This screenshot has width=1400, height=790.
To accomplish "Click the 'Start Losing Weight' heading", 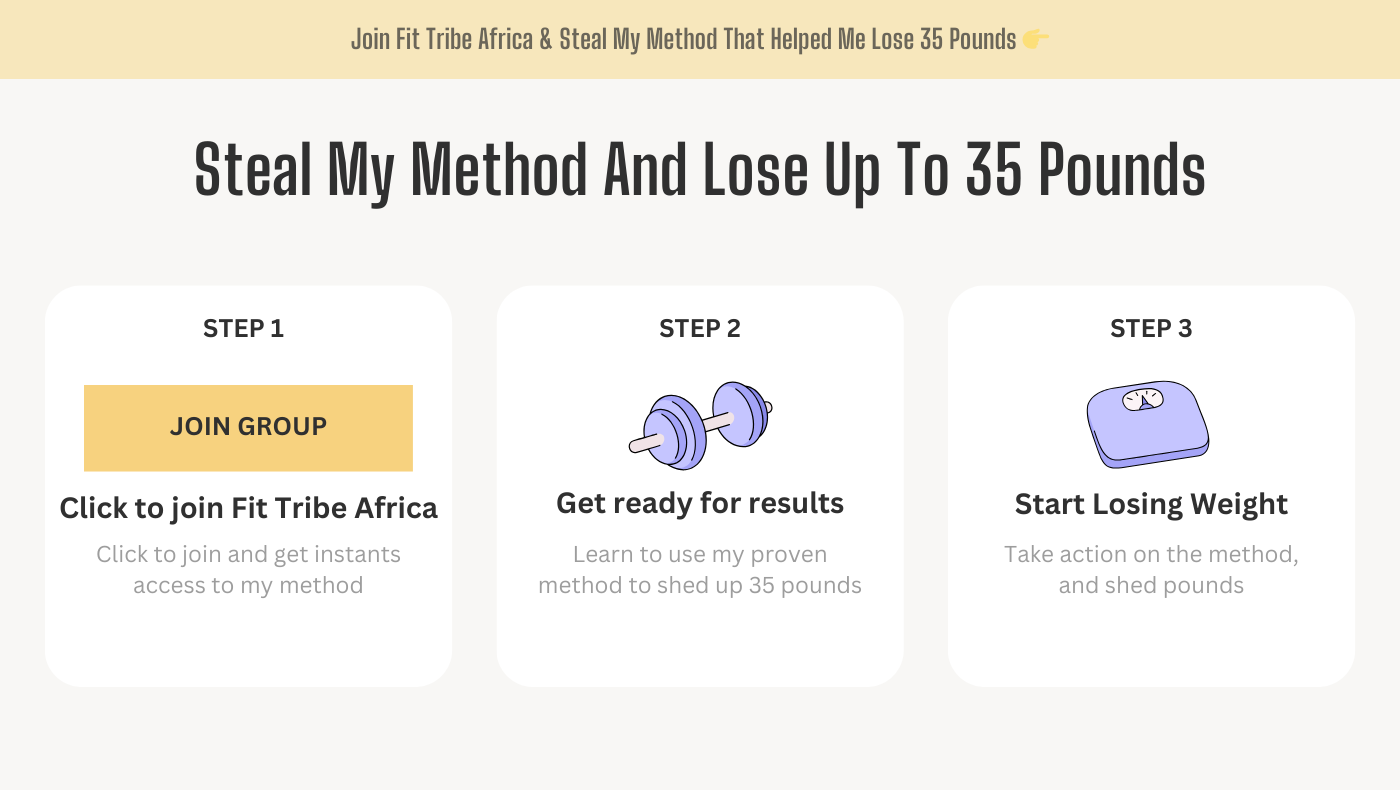I will click(x=1151, y=504).
